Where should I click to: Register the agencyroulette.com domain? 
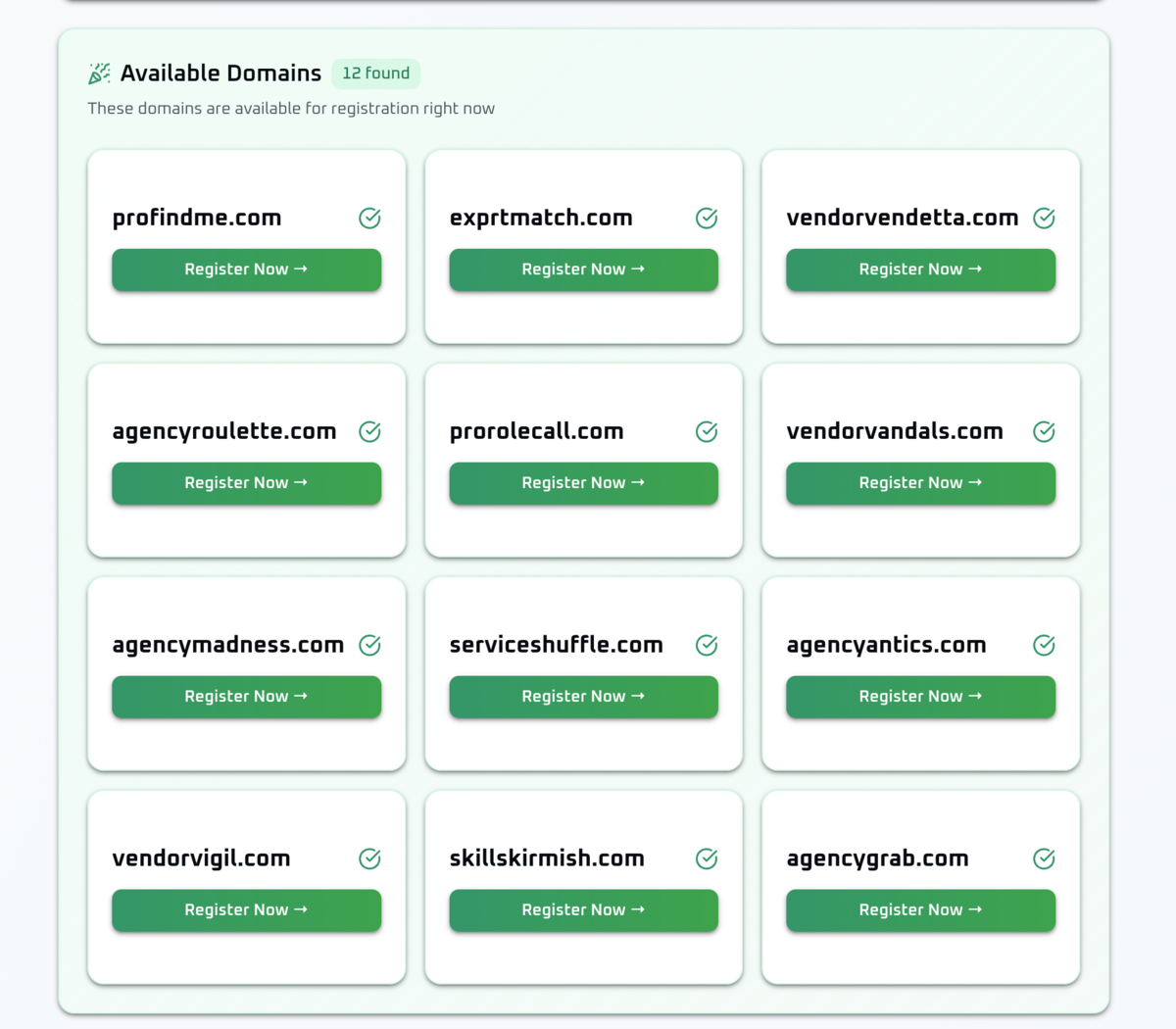click(246, 483)
